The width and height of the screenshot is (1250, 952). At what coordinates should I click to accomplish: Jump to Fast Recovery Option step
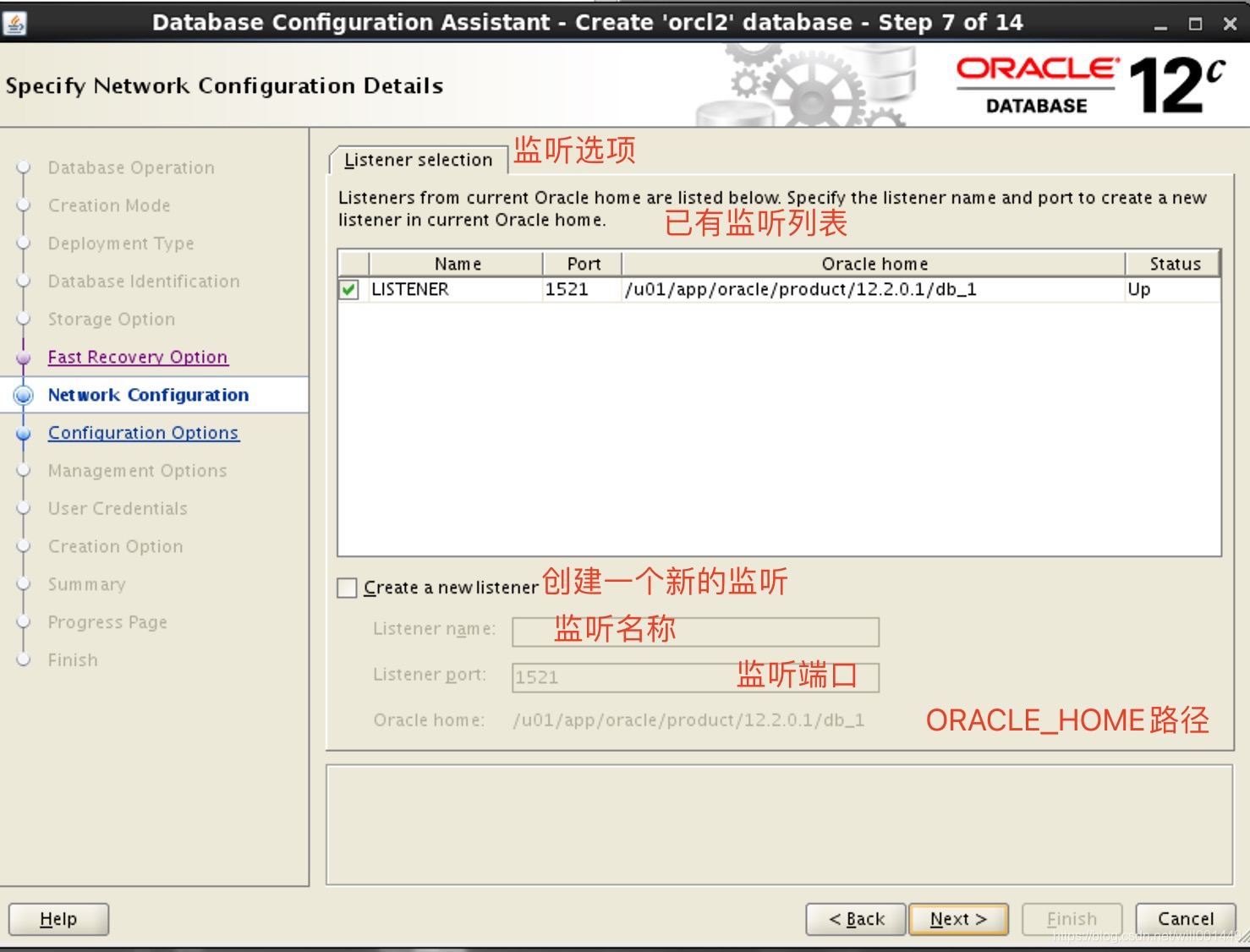pos(138,357)
